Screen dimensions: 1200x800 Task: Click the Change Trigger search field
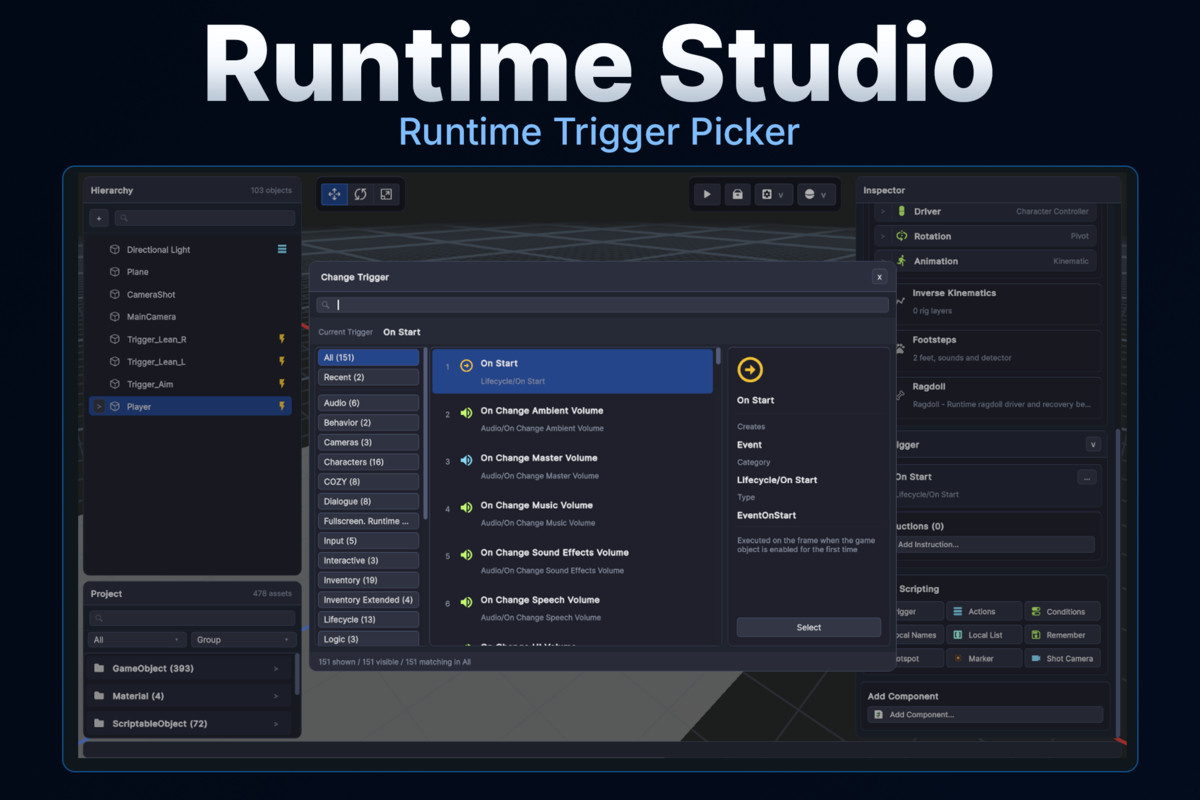(603, 305)
